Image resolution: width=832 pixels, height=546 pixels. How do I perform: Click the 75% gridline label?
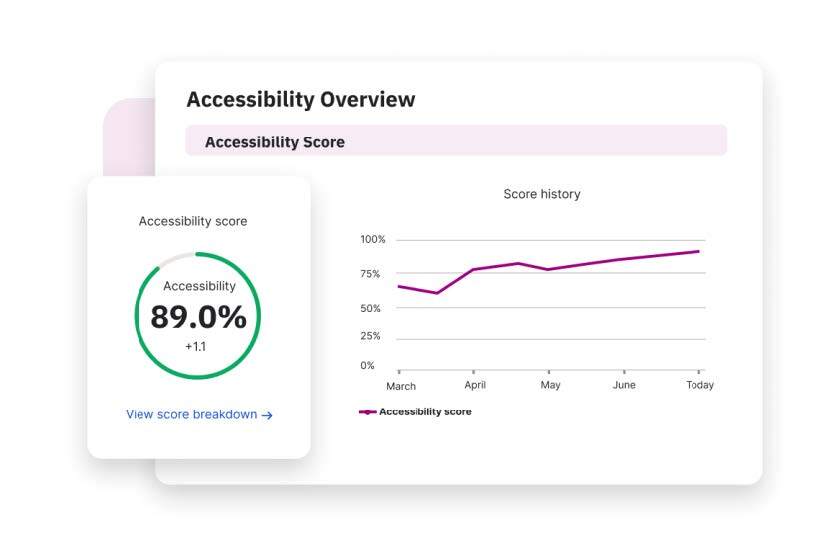coord(370,274)
